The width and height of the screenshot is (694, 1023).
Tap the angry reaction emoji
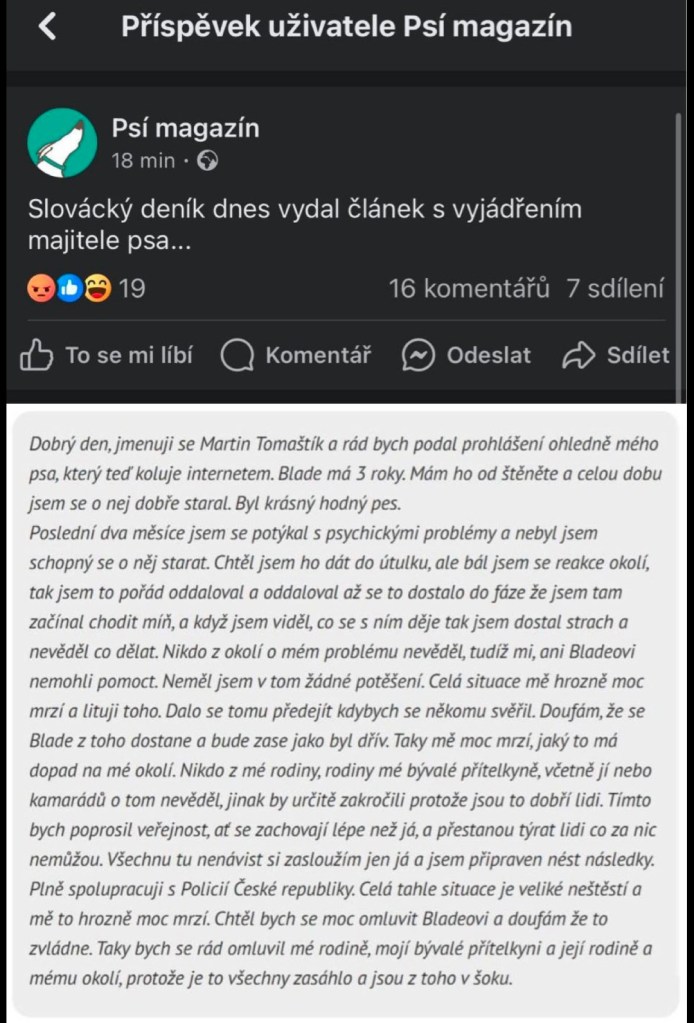tap(39, 290)
